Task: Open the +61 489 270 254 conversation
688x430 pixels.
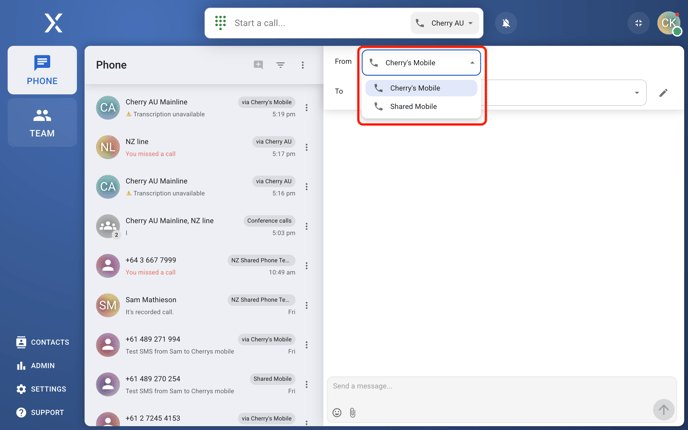Action: 204,384
